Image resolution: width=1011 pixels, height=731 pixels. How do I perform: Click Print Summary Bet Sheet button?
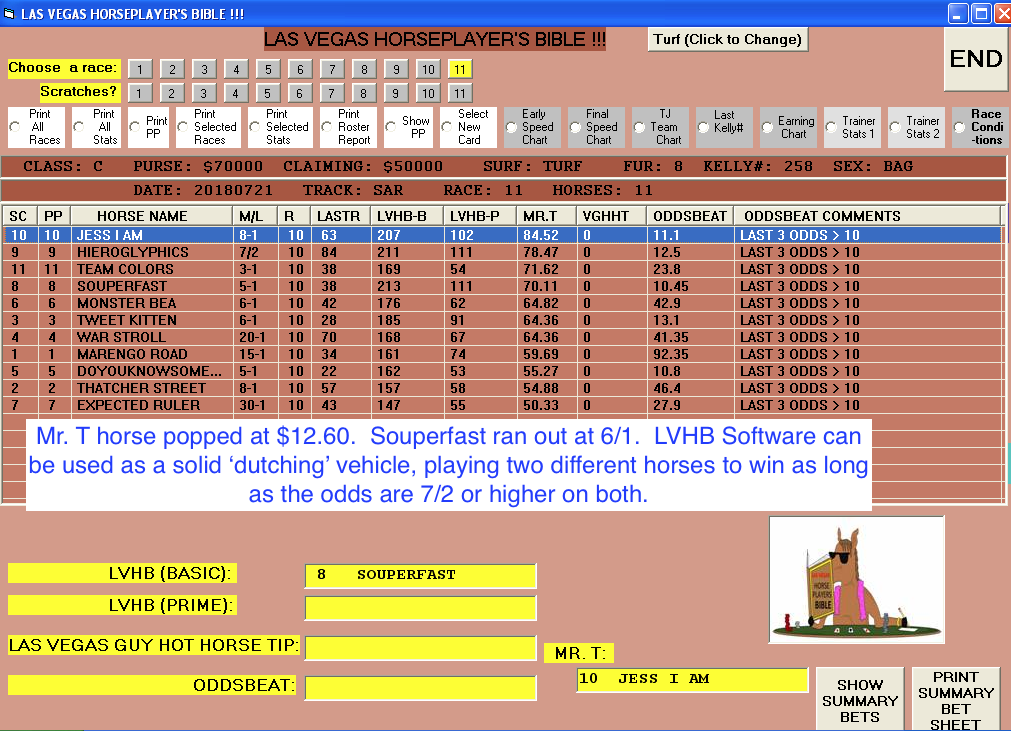pos(956,700)
